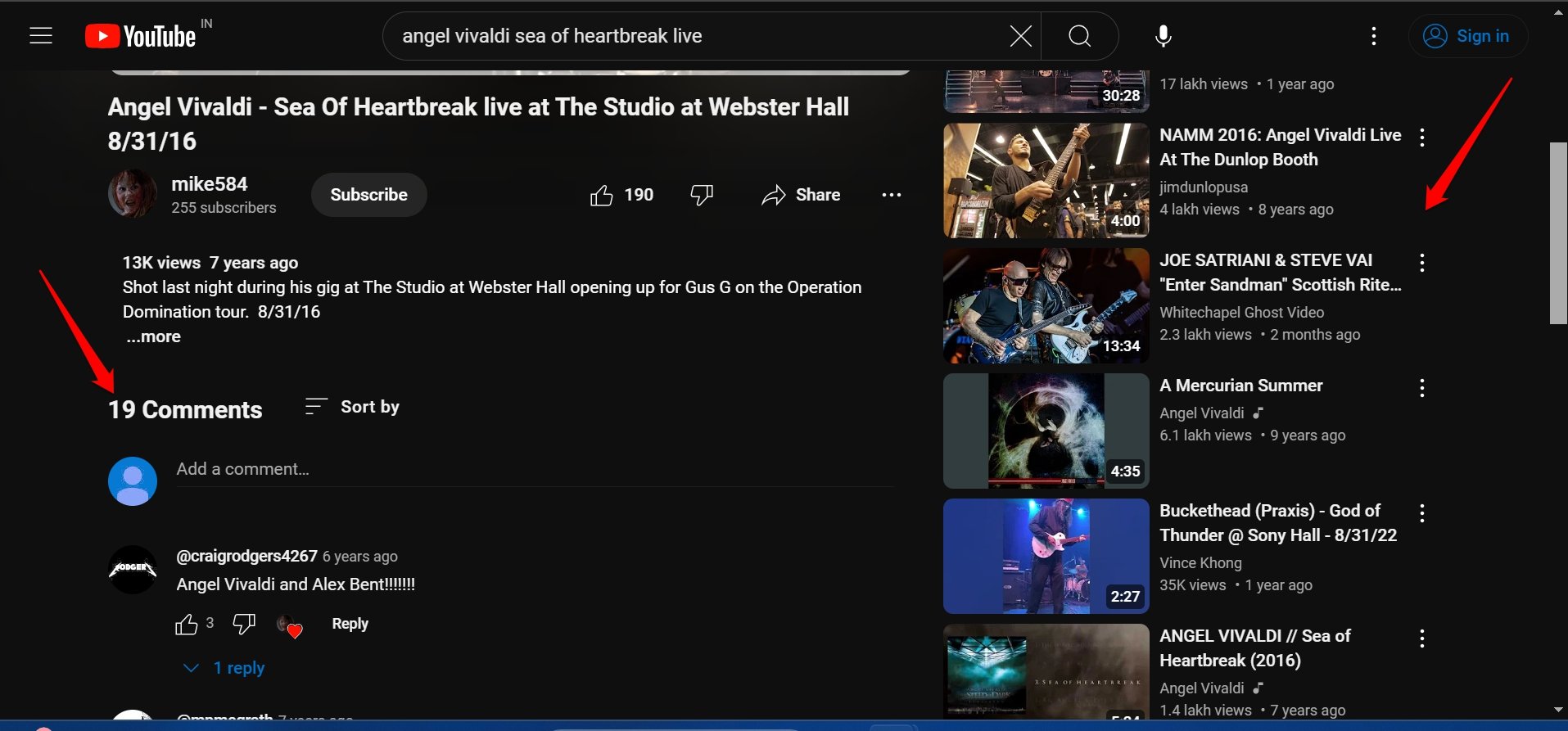Open NAMM 2016 Angel Vivaldi thumbnail
This screenshot has height=731, width=1568.
pos(1046,181)
